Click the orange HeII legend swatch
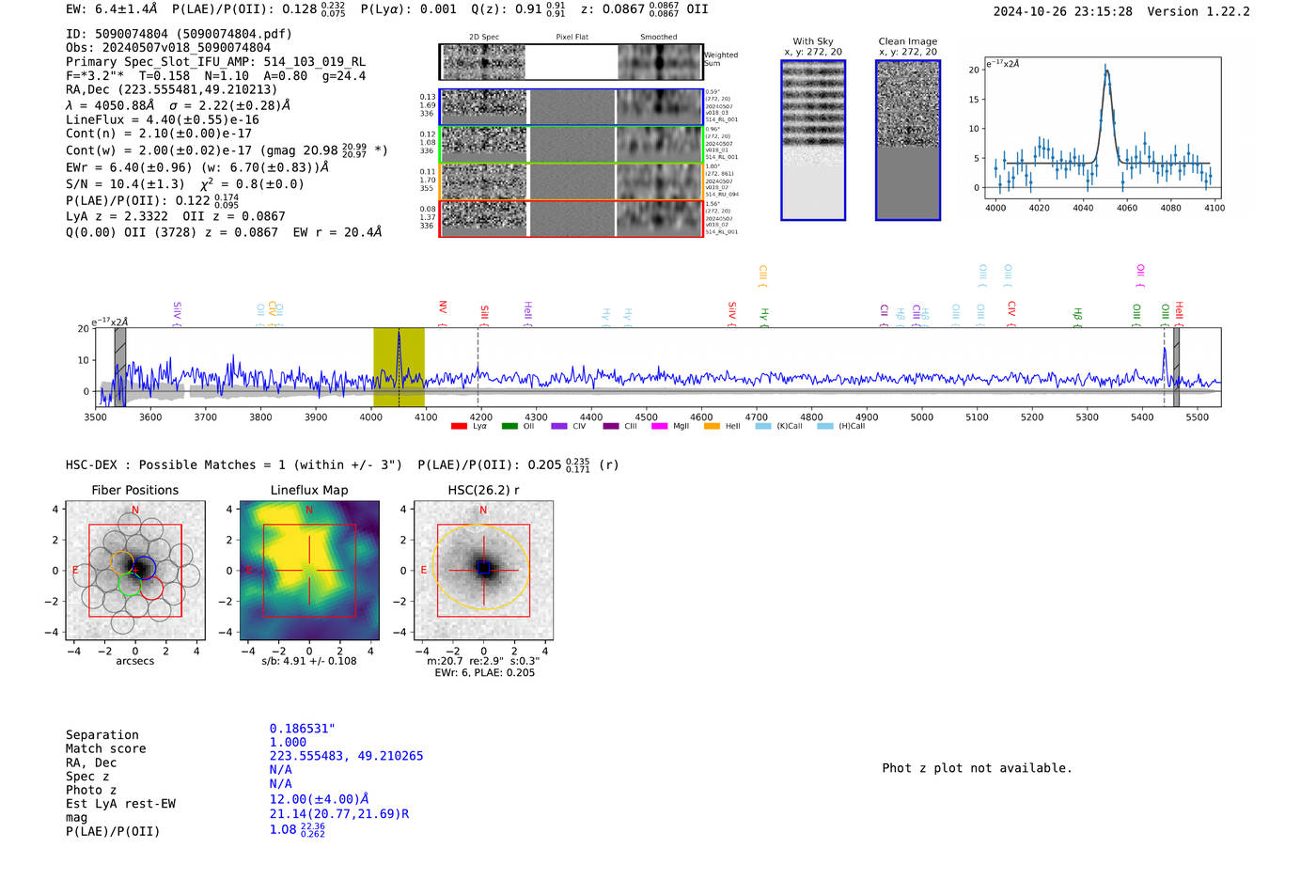Screen dimensions: 1316x896 click(x=712, y=426)
